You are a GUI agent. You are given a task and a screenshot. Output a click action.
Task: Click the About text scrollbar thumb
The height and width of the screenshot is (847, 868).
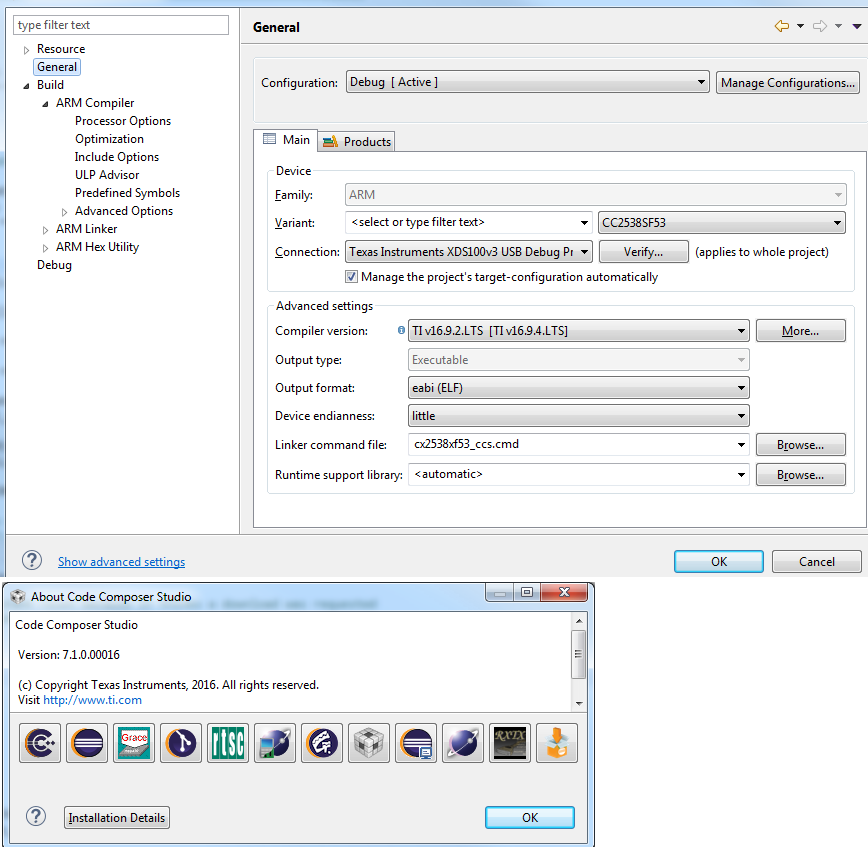click(578, 654)
